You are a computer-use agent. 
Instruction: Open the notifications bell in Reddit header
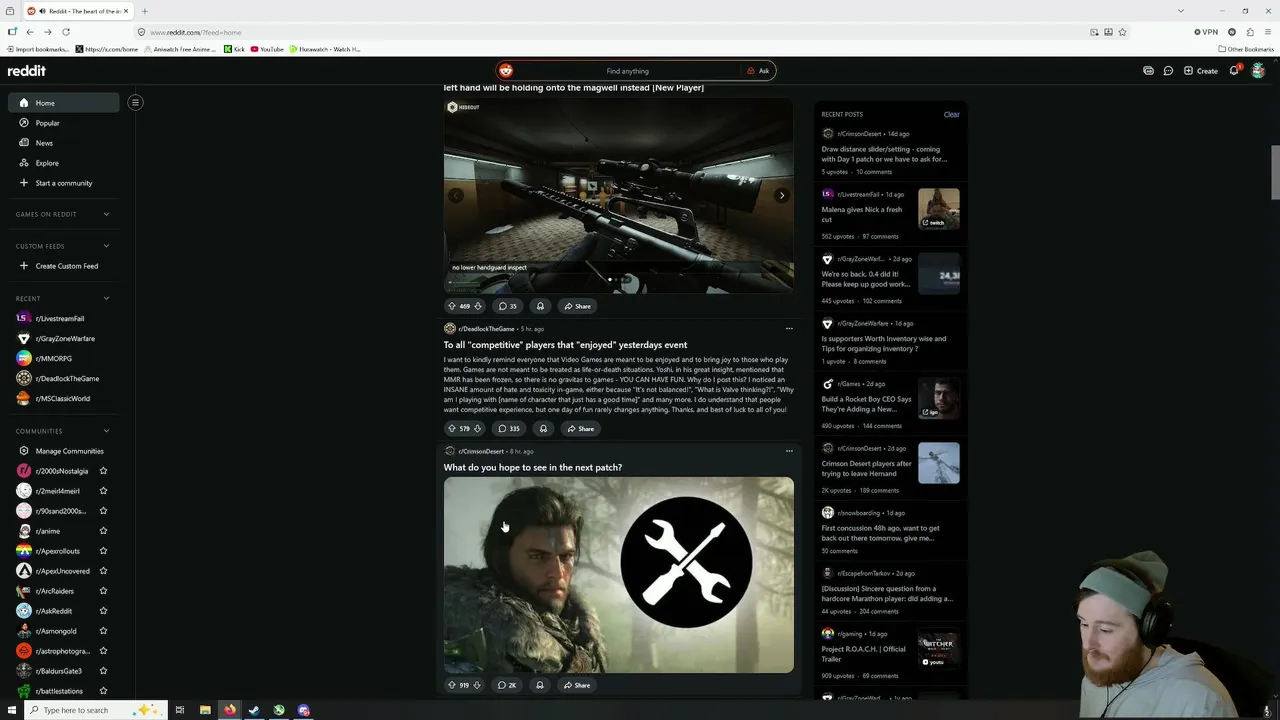pos(1234,71)
